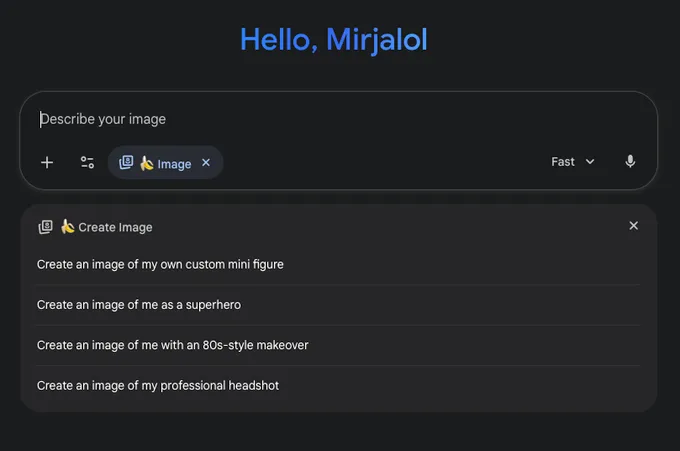Click the banana emoji in the Image chip
This screenshot has width=680, height=451.
point(146,163)
